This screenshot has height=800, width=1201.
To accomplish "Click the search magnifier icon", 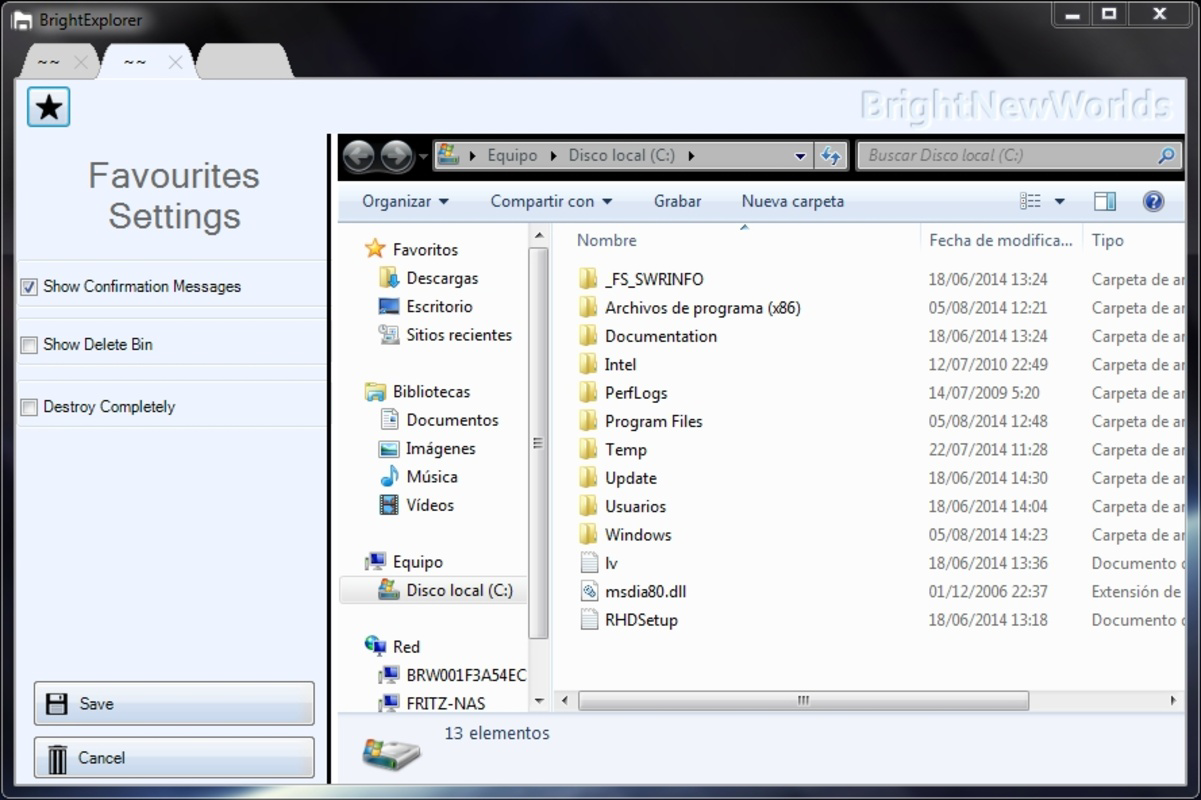I will tap(1166, 155).
